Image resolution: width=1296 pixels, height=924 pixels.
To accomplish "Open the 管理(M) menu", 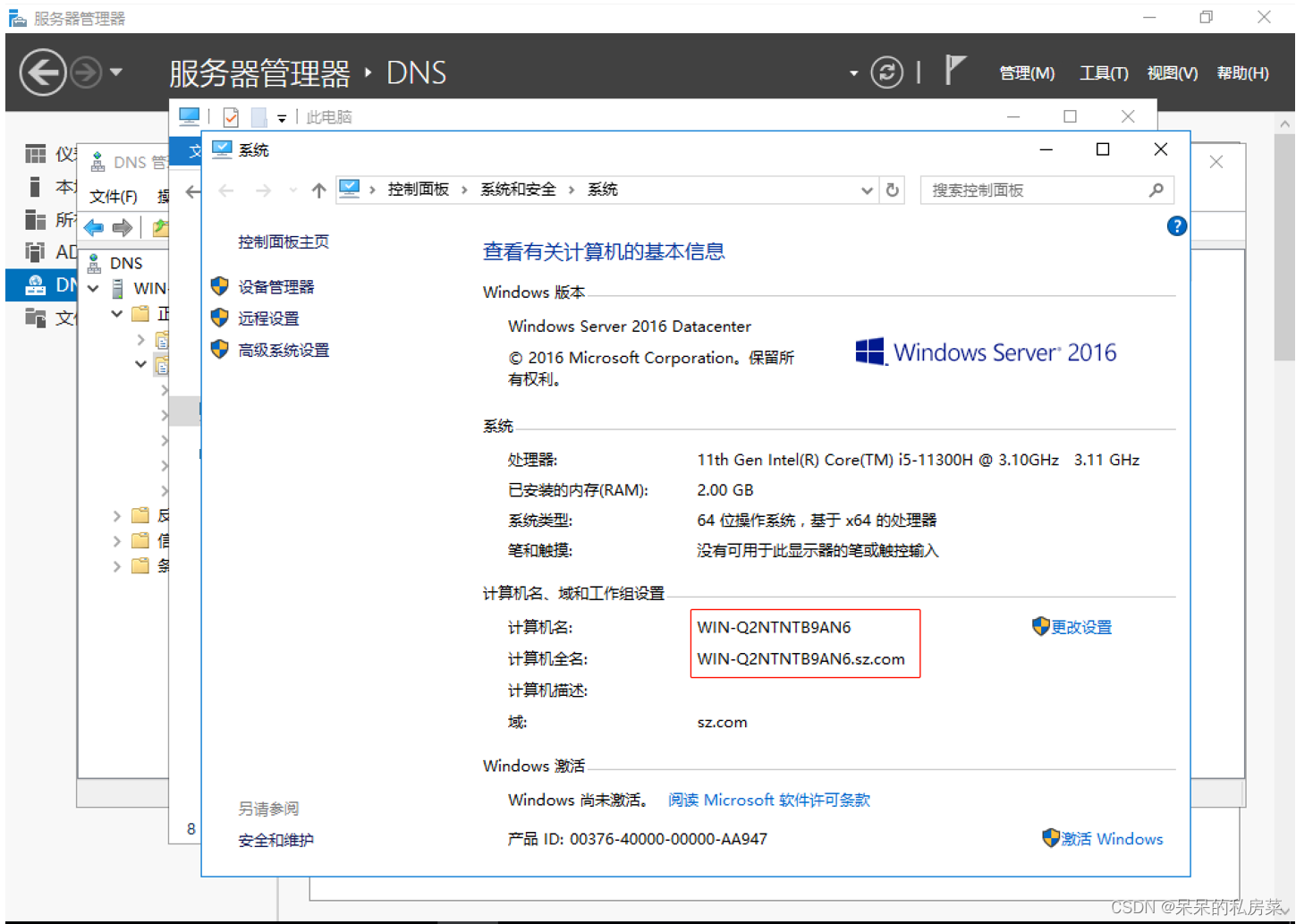I will coord(1027,73).
